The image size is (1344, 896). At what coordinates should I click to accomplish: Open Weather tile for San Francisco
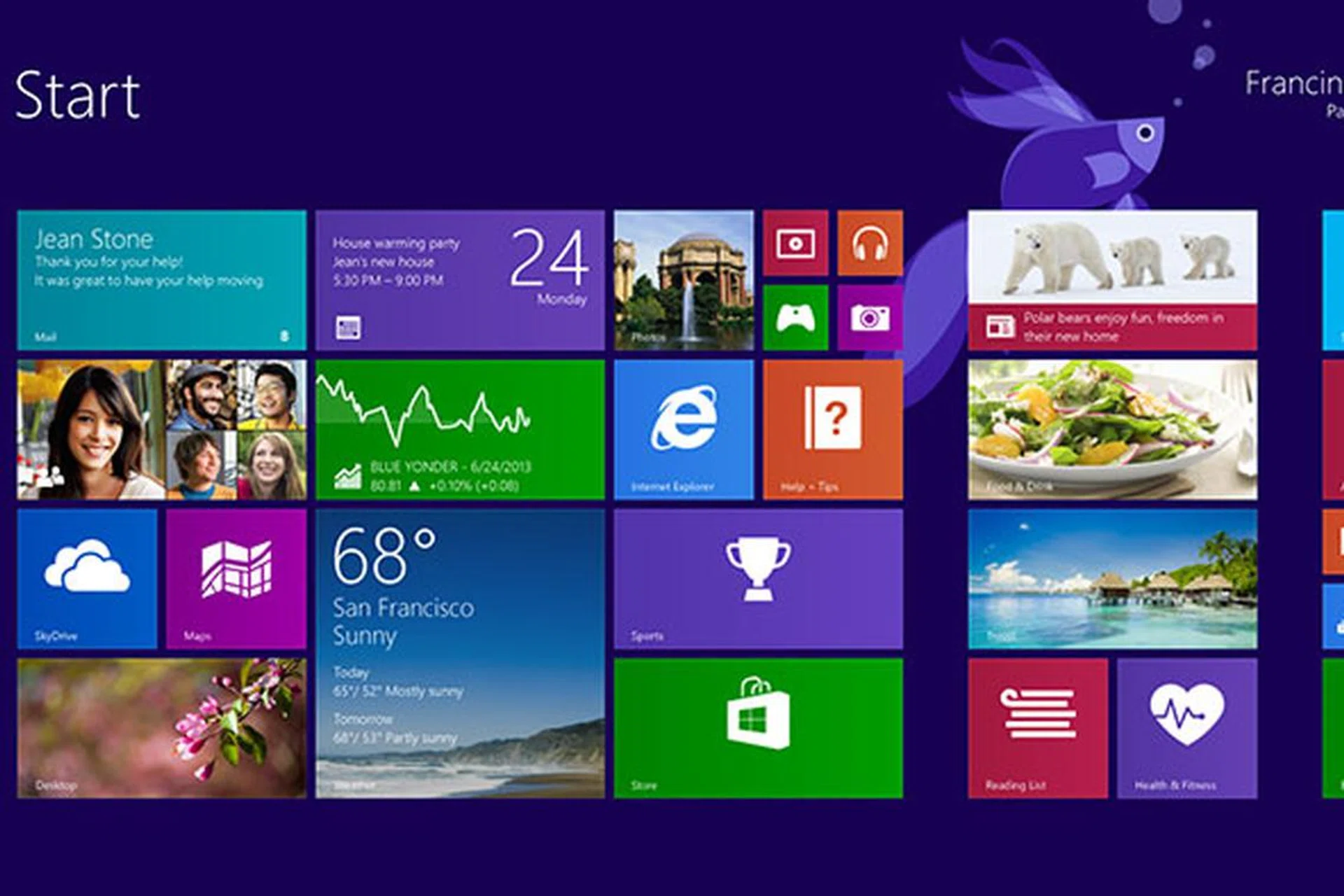460,653
